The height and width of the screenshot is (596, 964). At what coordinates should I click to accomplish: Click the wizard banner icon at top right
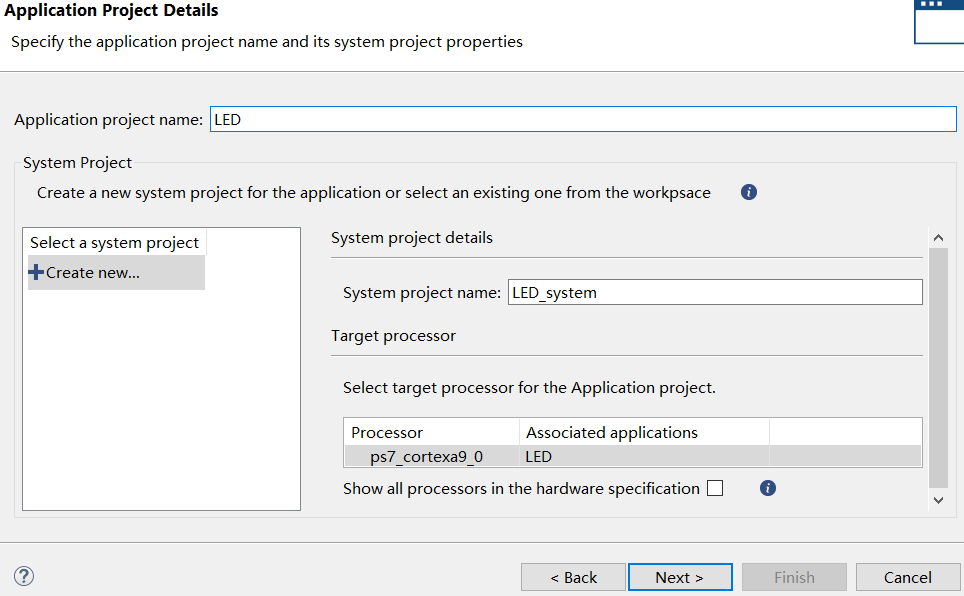point(938,20)
